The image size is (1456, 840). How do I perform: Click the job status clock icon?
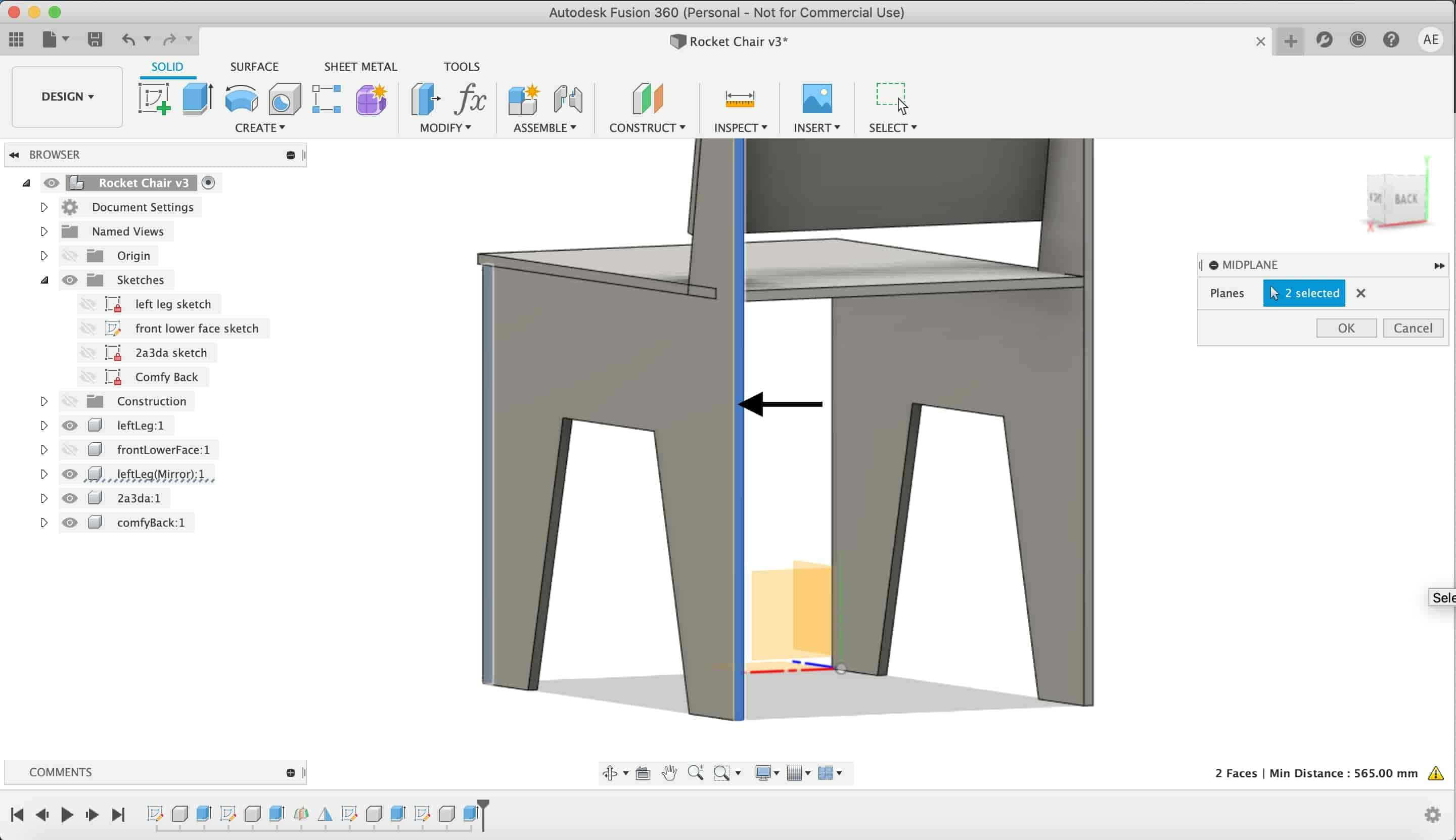point(1358,40)
